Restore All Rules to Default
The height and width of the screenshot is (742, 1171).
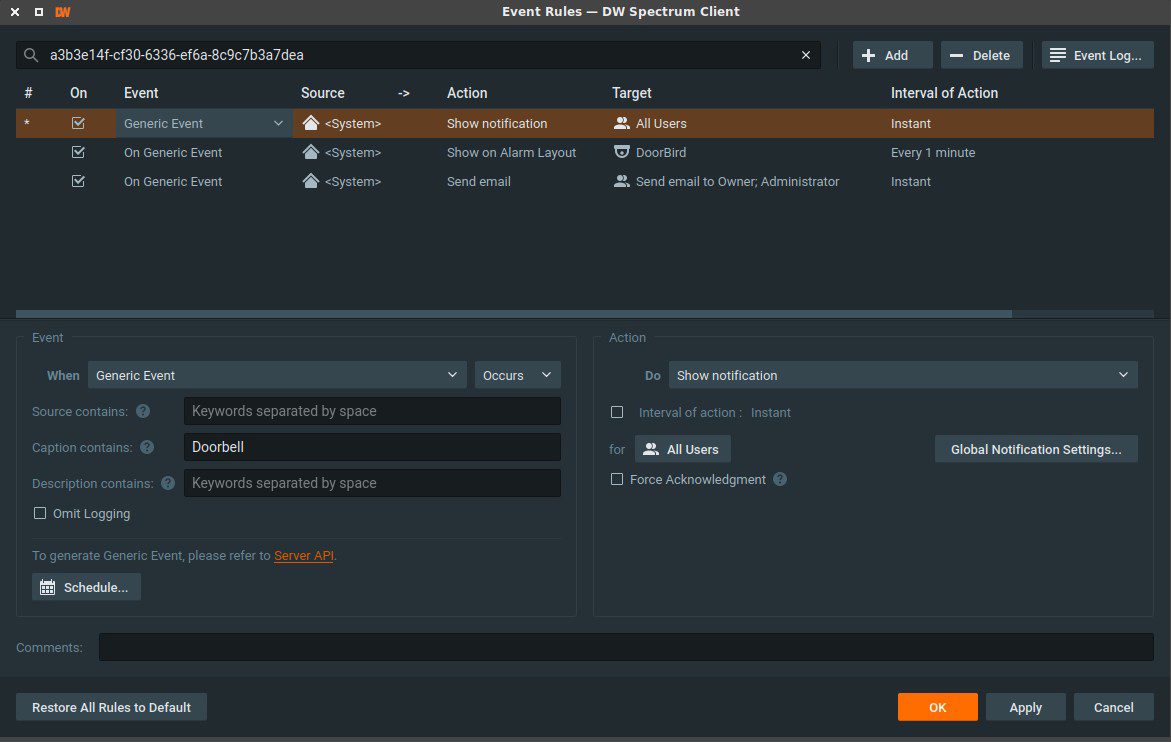click(x=111, y=708)
